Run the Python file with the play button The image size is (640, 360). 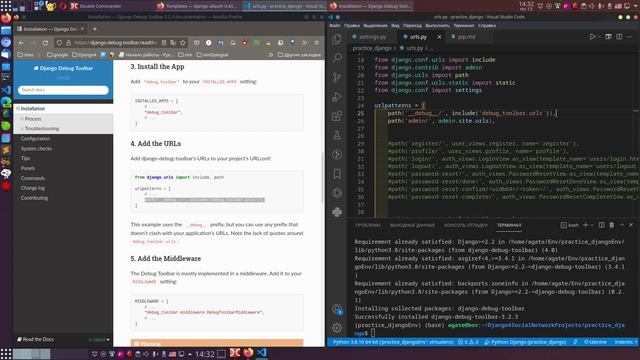(x=592, y=37)
